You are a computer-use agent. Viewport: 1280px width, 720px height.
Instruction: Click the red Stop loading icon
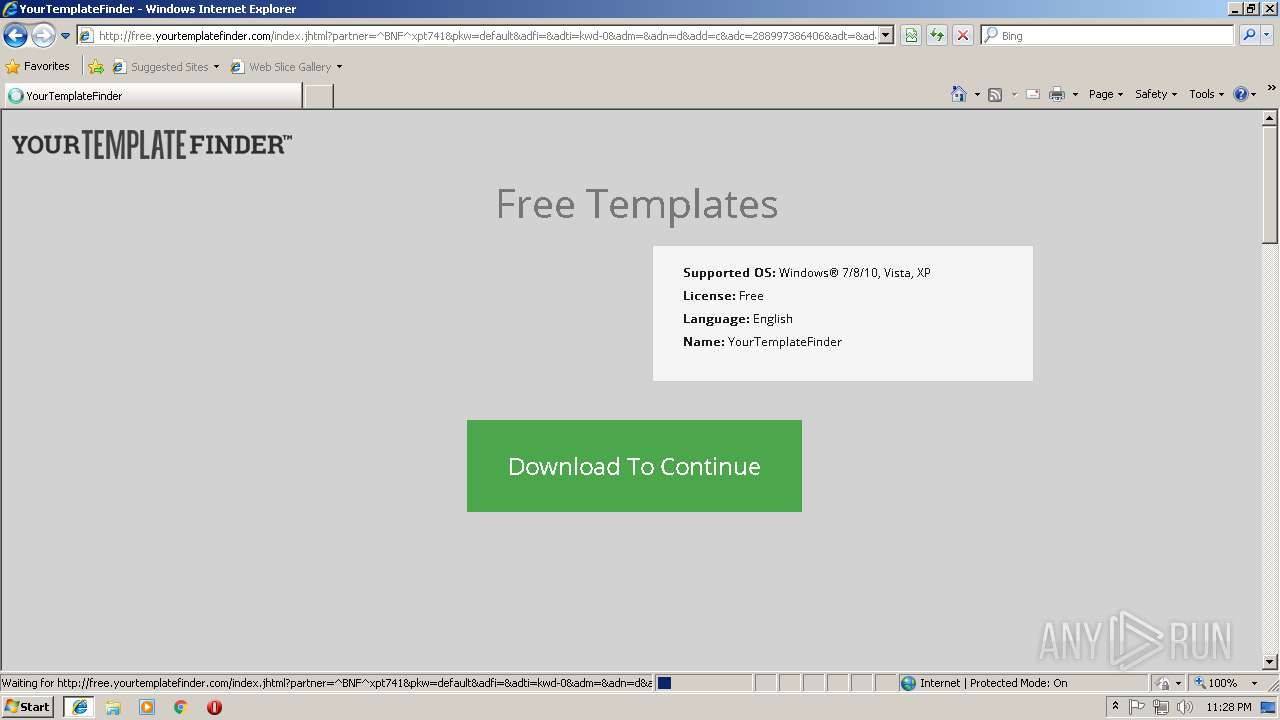pos(963,36)
